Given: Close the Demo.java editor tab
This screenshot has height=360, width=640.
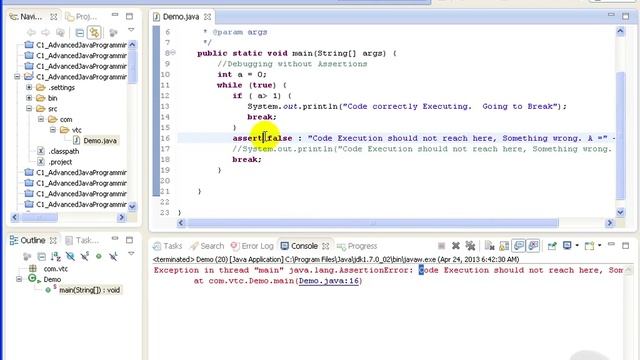Looking at the screenshot, I should coord(207,17).
